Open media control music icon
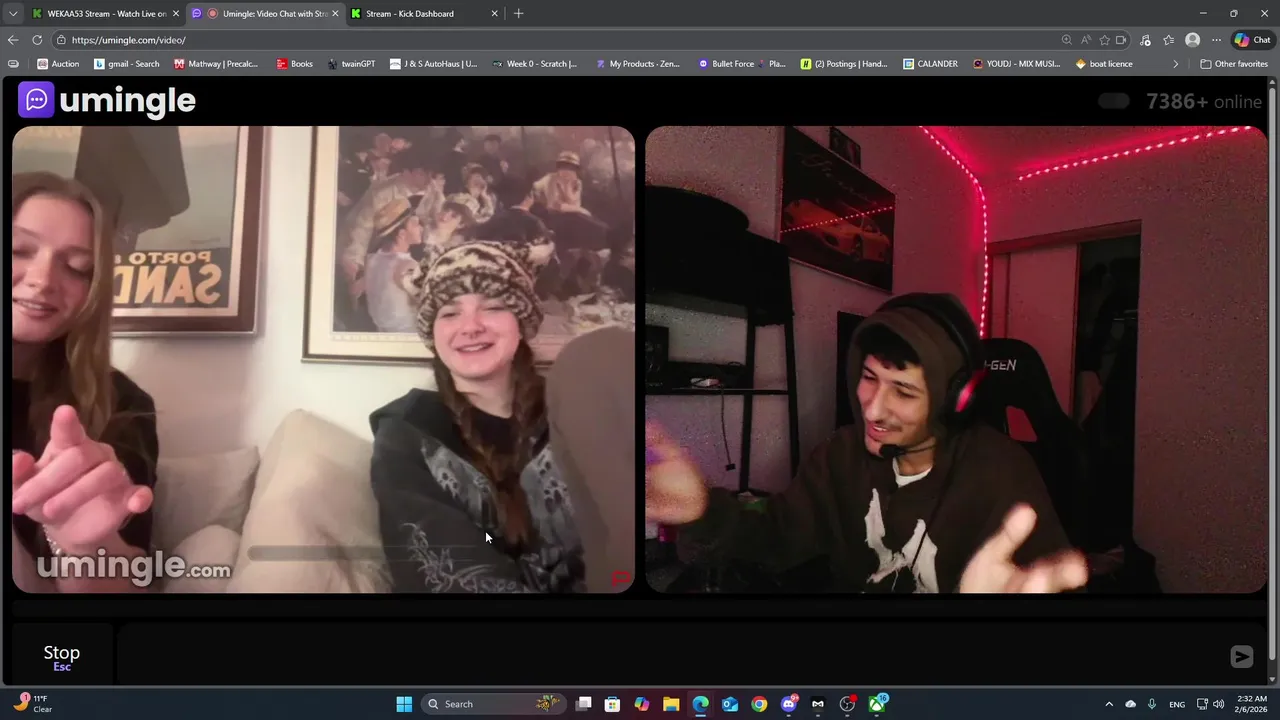The image size is (1280, 720). 1145,40
